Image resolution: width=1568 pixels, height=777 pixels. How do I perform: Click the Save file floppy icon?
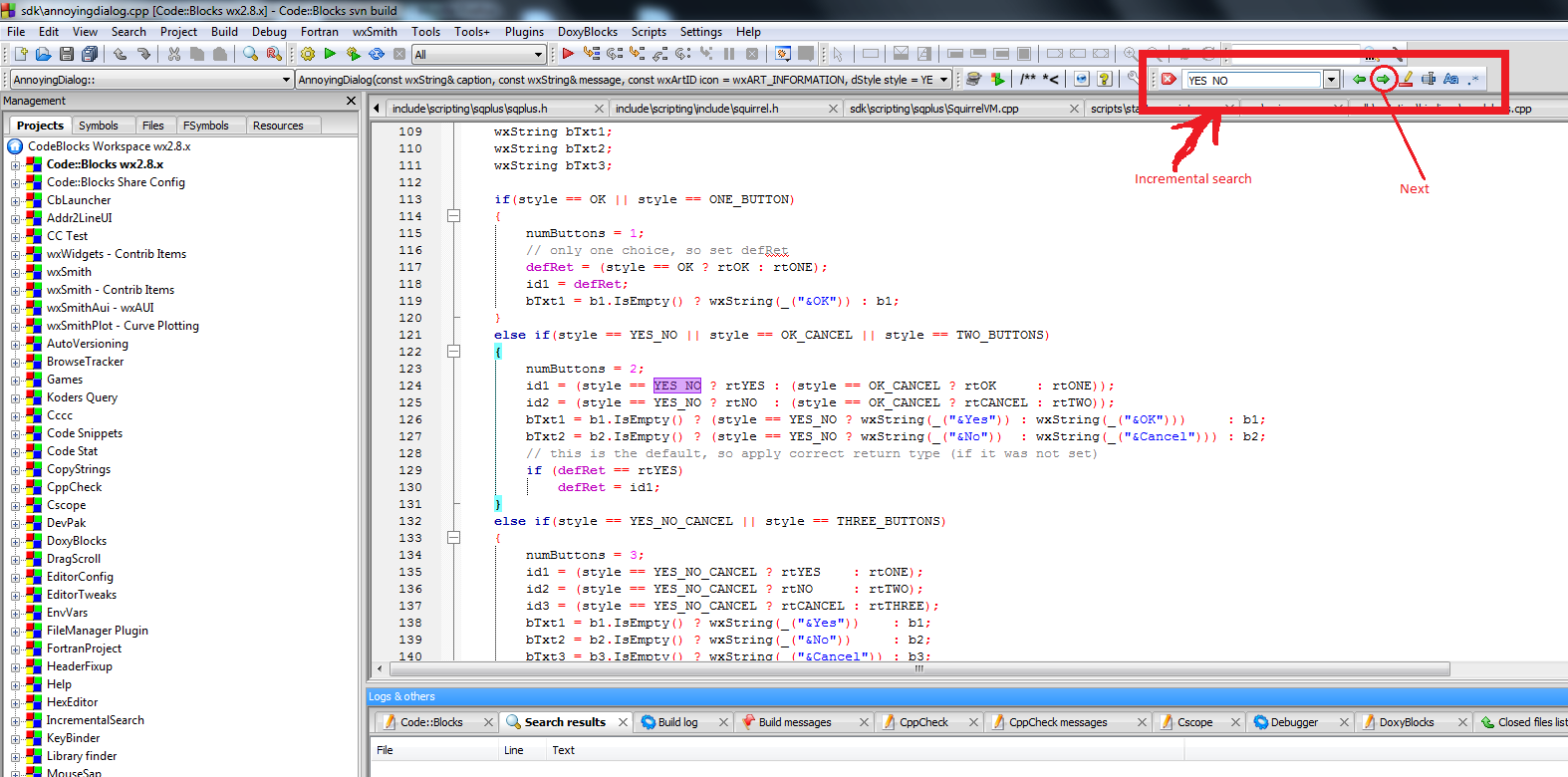coord(67,54)
